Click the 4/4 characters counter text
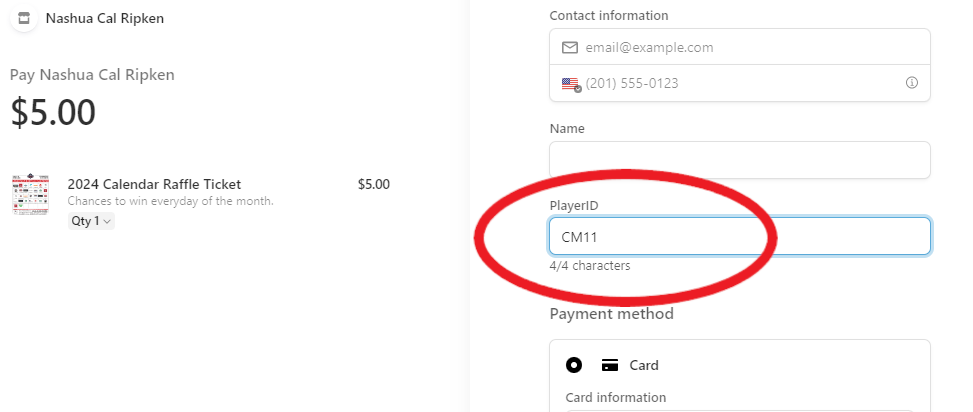The width and height of the screenshot is (973, 412). [589, 266]
